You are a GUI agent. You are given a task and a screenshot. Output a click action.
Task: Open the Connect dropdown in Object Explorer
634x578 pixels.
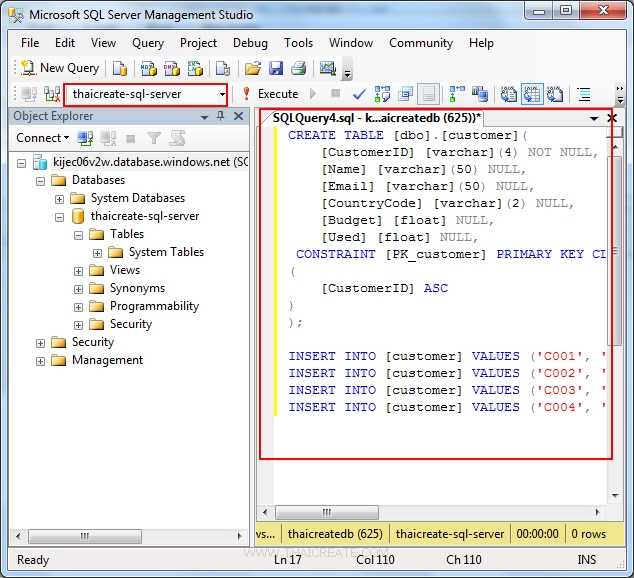click(x=43, y=138)
